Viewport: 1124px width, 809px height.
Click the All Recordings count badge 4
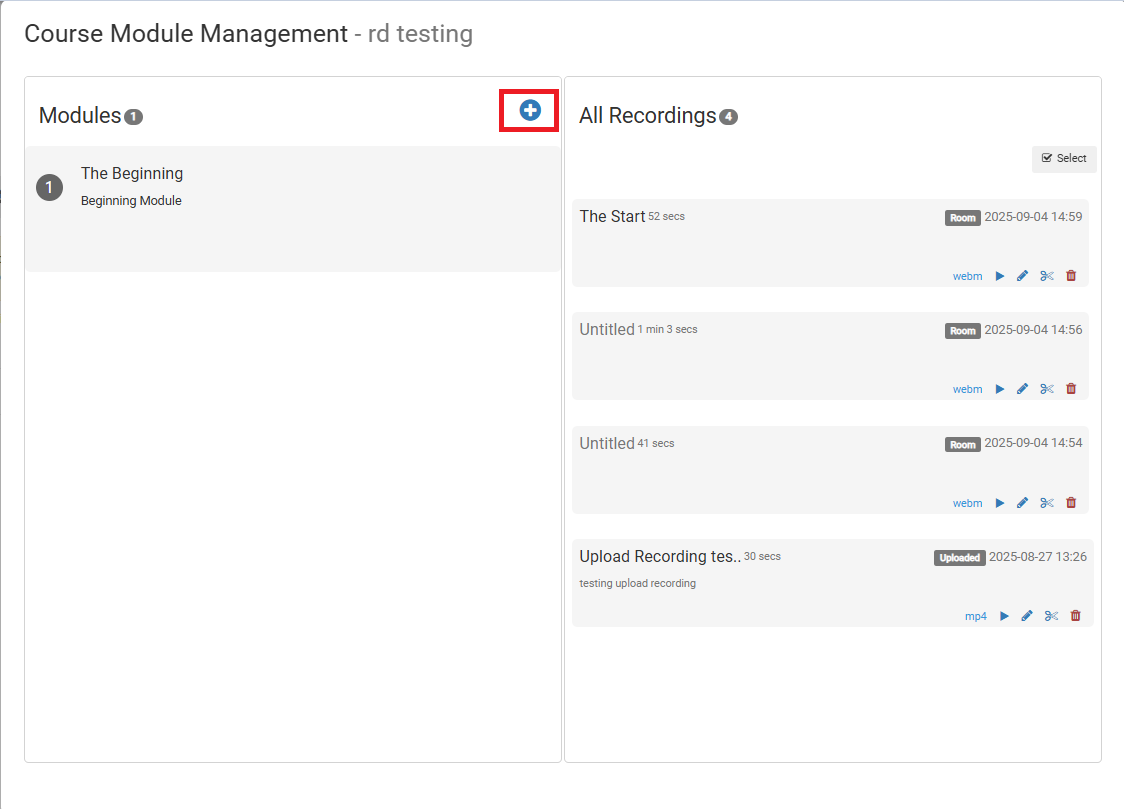click(x=728, y=117)
